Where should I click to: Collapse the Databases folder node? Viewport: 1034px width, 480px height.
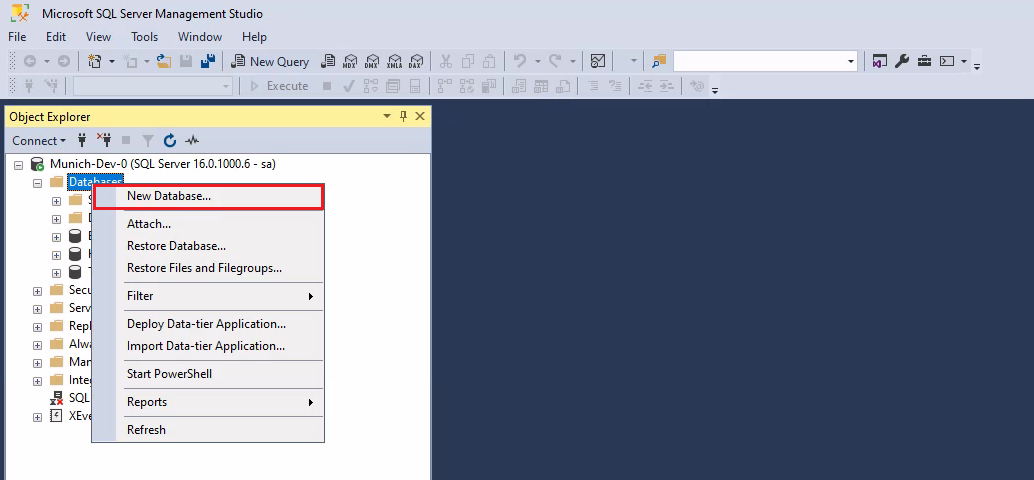tap(38, 183)
